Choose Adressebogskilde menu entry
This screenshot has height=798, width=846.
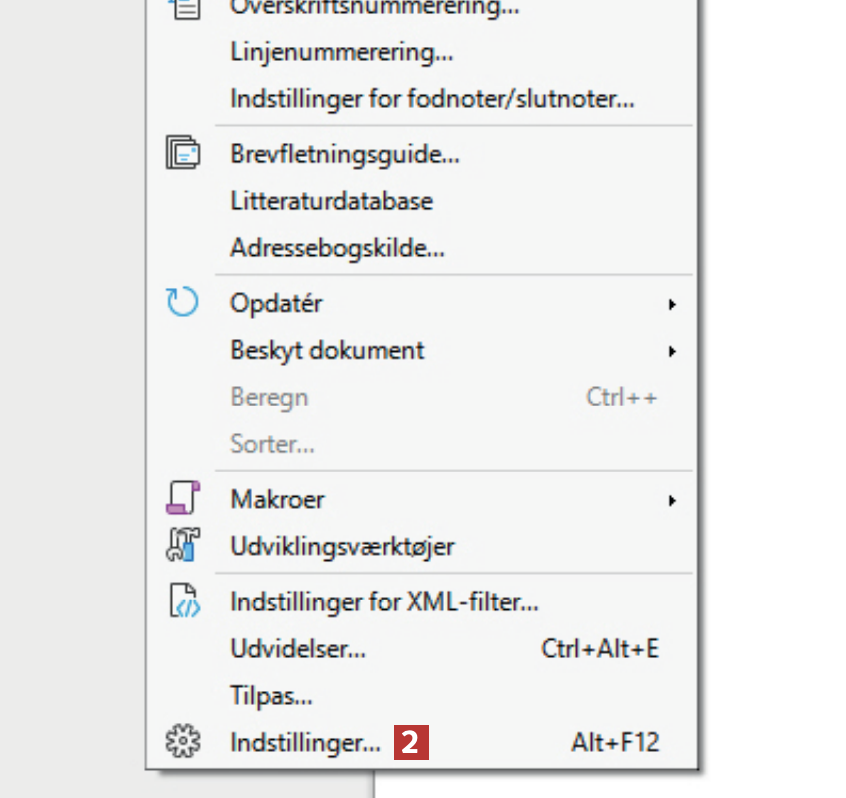[x=337, y=247]
